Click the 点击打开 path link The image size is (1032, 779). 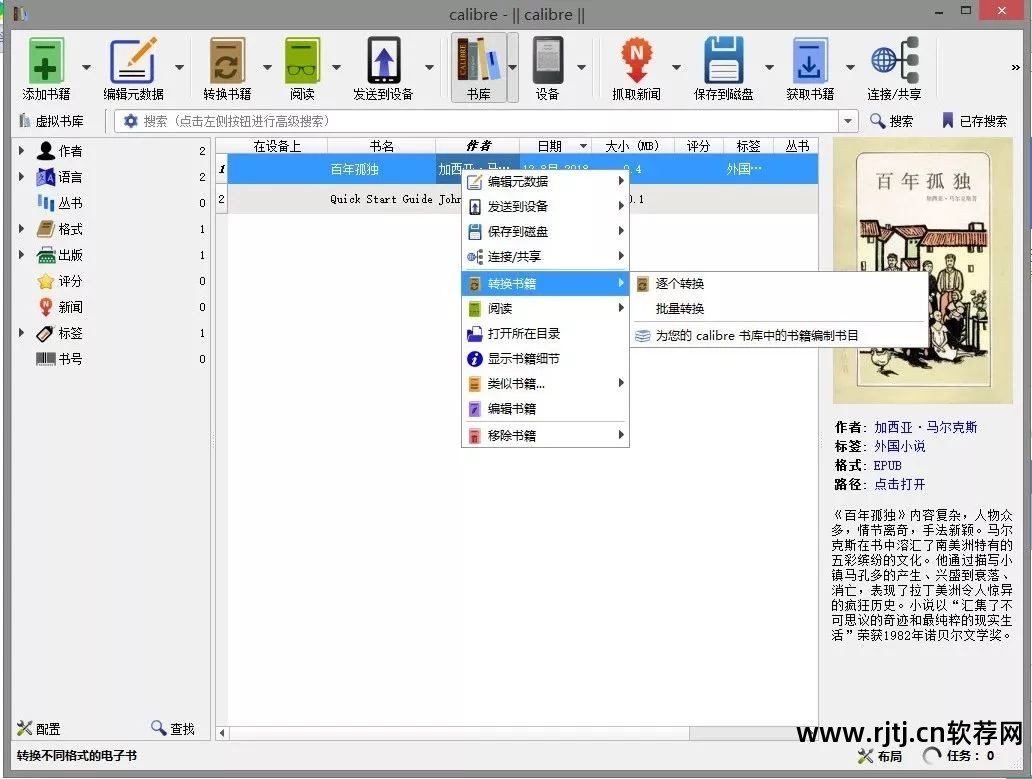tap(899, 484)
